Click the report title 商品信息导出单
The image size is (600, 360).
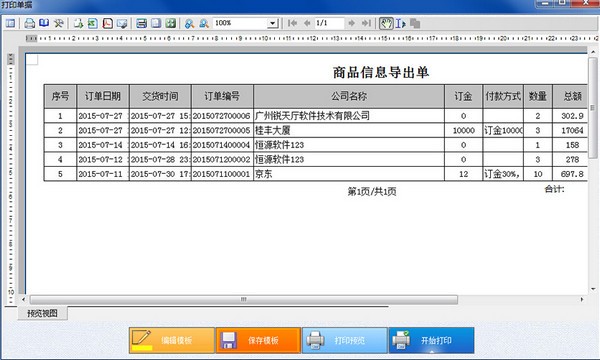[381, 72]
